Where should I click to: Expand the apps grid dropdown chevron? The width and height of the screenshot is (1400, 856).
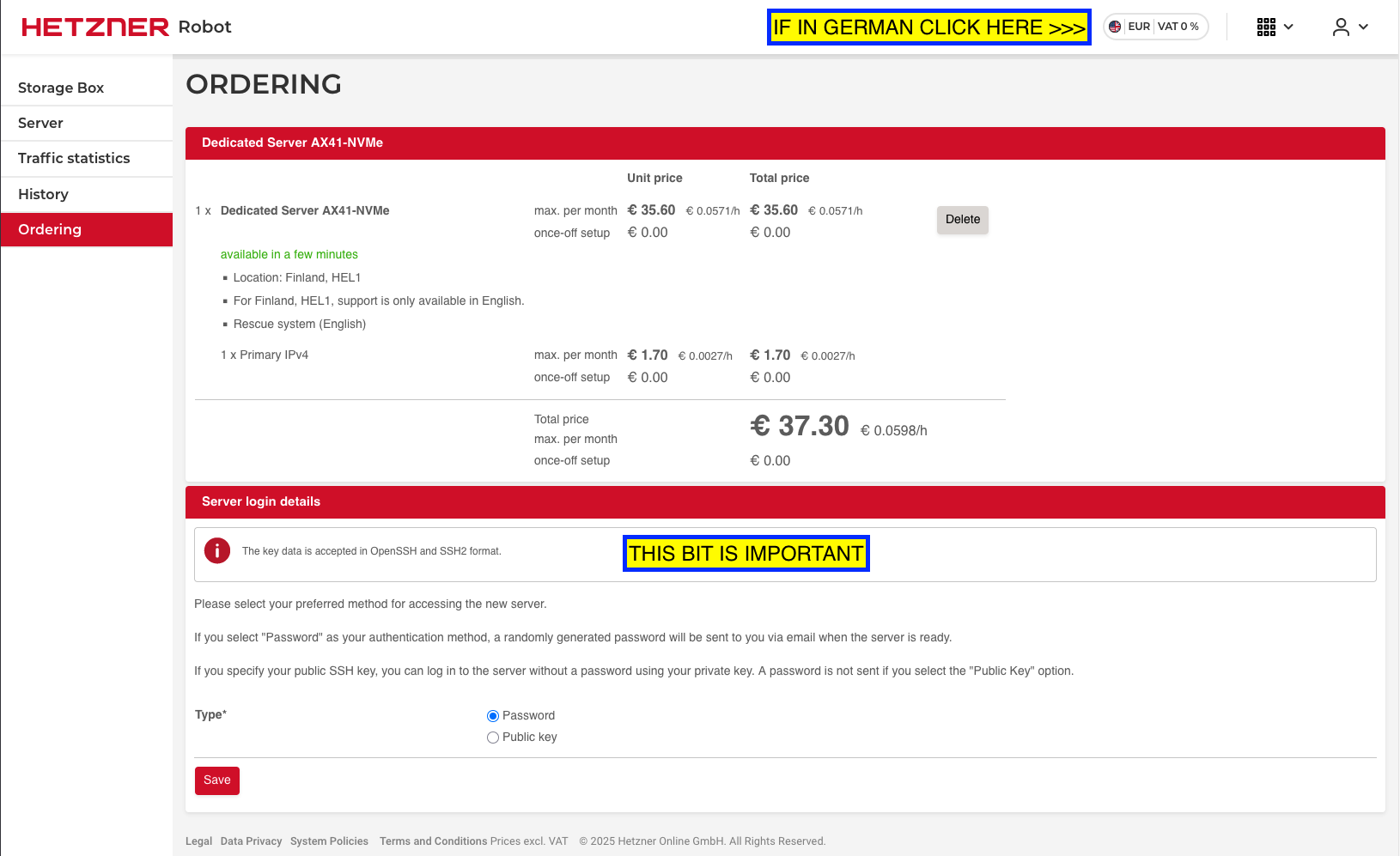[x=1288, y=27]
